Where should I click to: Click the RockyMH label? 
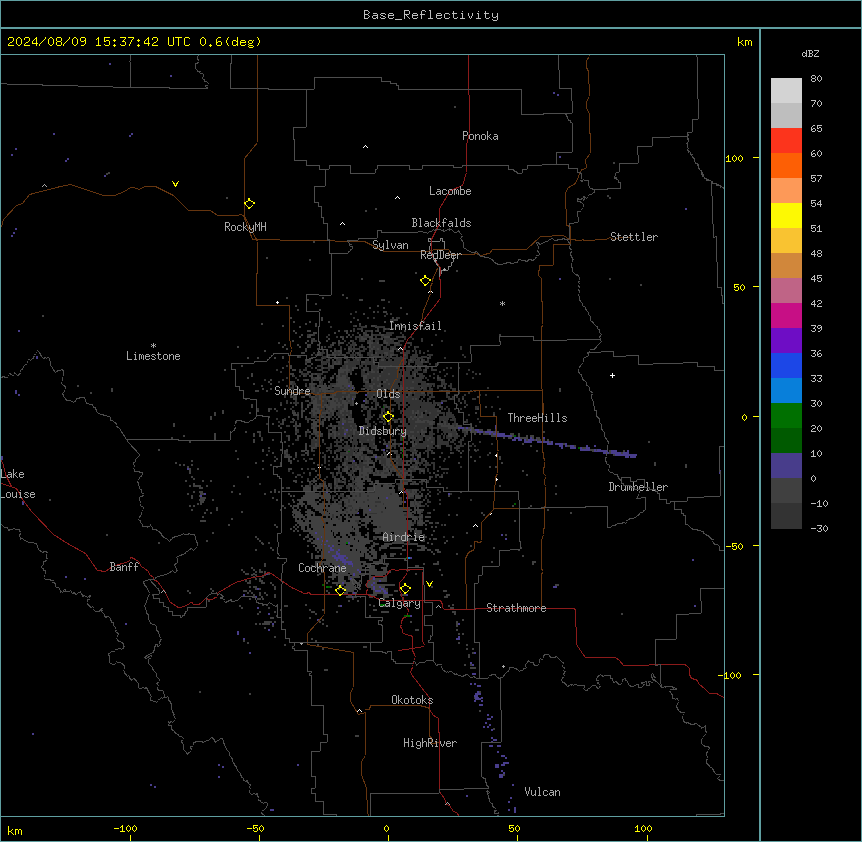[245, 226]
